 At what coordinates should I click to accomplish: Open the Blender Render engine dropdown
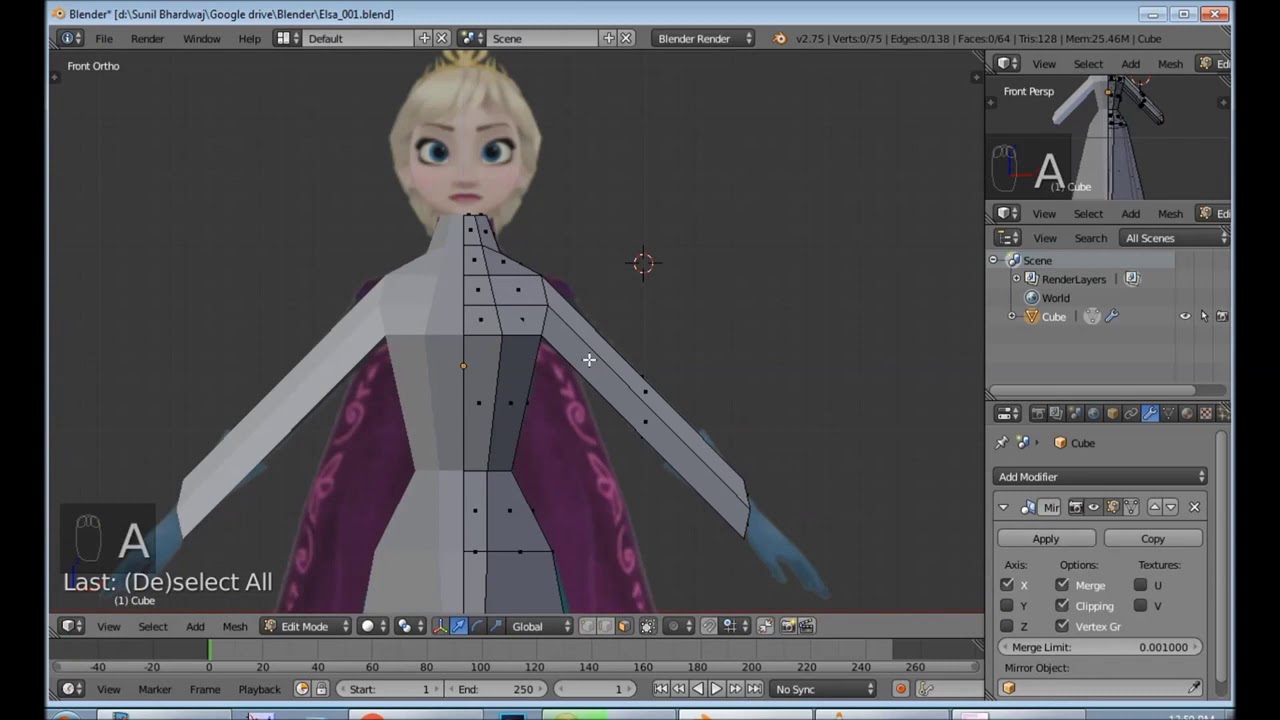click(x=704, y=38)
